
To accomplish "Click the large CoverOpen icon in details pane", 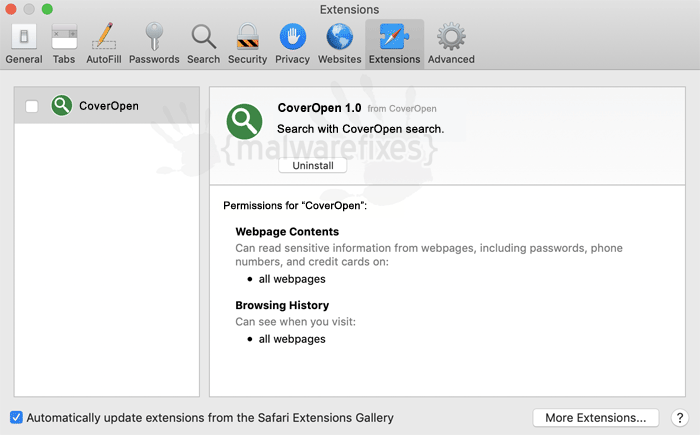I will pyautogui.click(x=244, y=121).
